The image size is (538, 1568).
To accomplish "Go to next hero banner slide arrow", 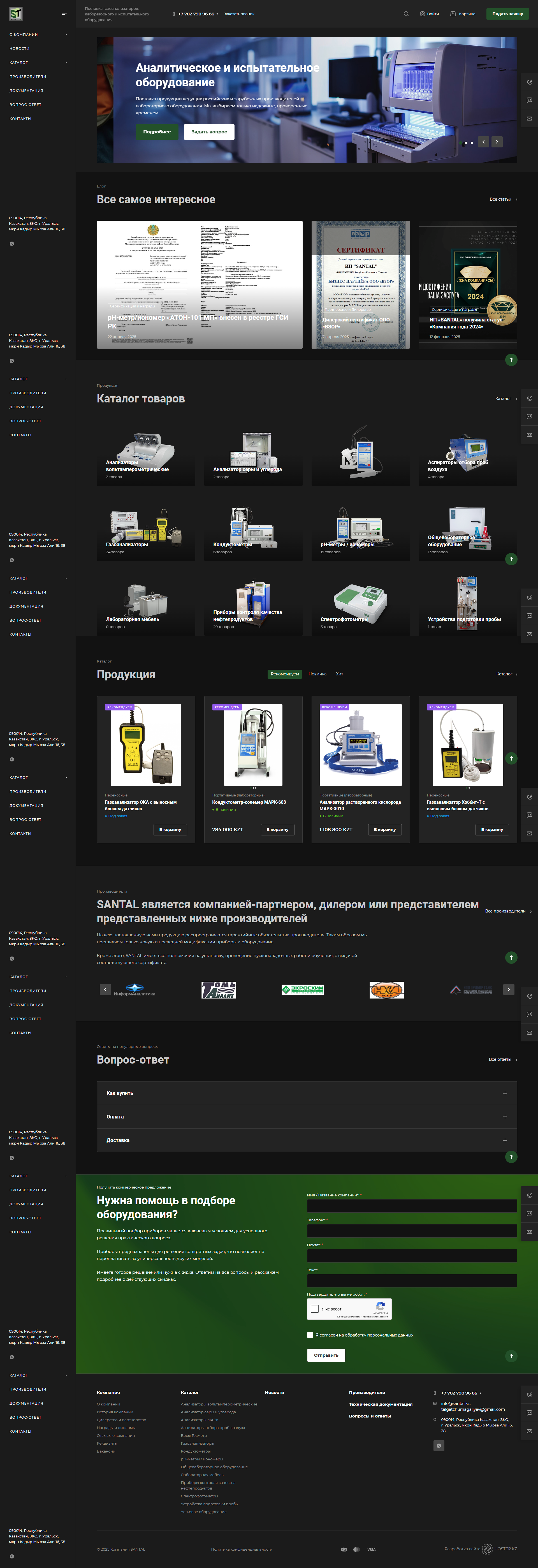I will 497,142.
